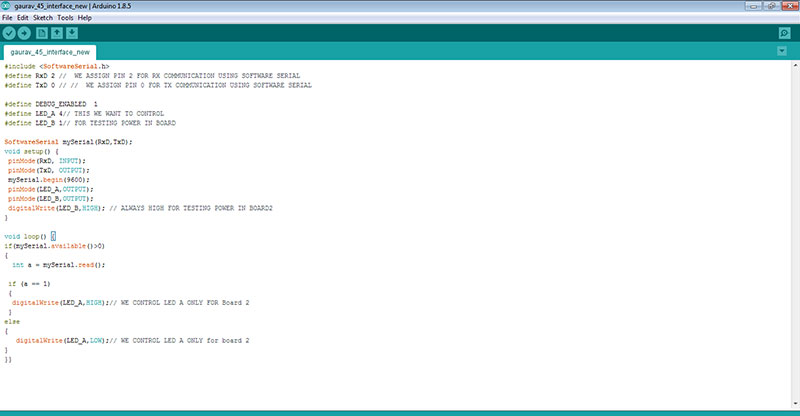The width and height of the screenshot is (800, 416).
Task: Click the 'int a = mySerial.read();' line
Action: pyautogui.click(x=59, y=265)
